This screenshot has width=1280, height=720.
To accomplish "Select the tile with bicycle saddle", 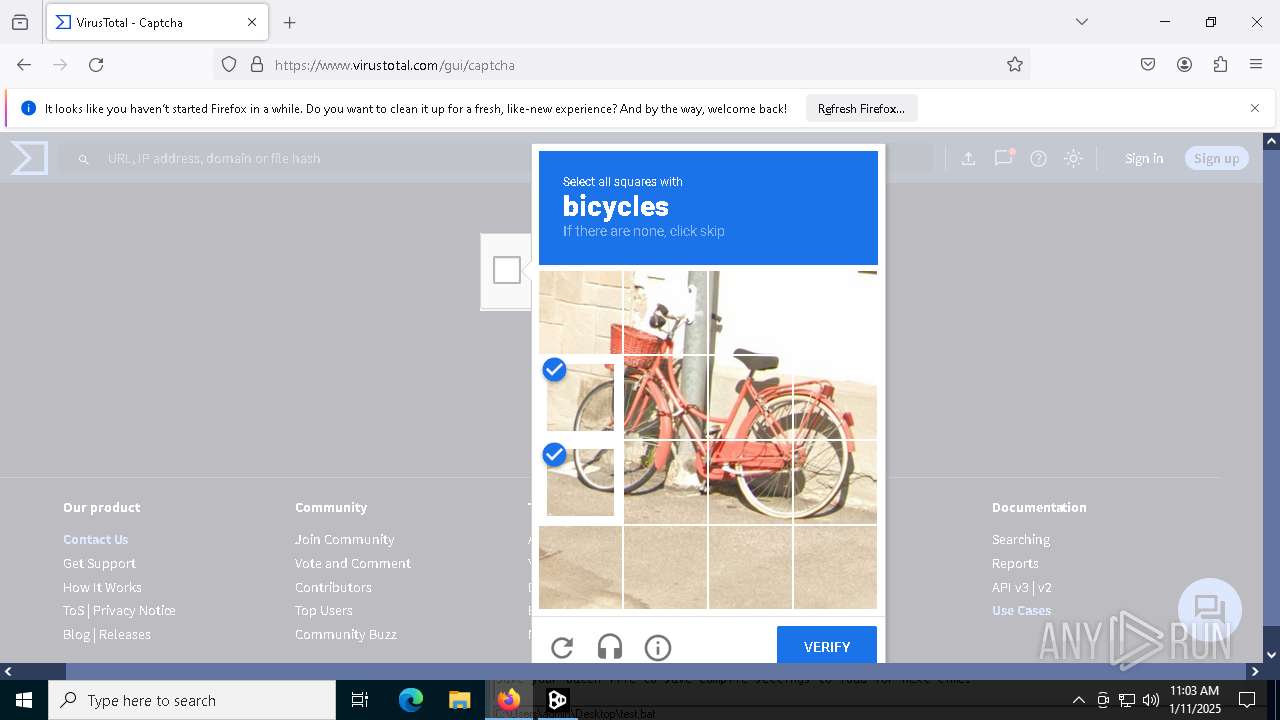I will coord(750,397).
